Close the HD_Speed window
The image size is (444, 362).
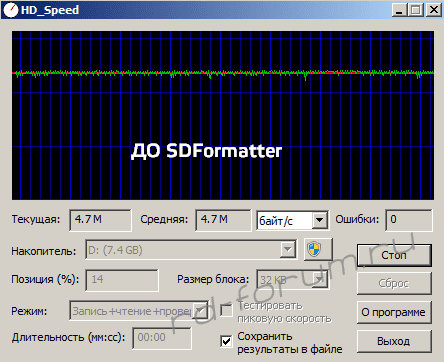pos(434,10)
